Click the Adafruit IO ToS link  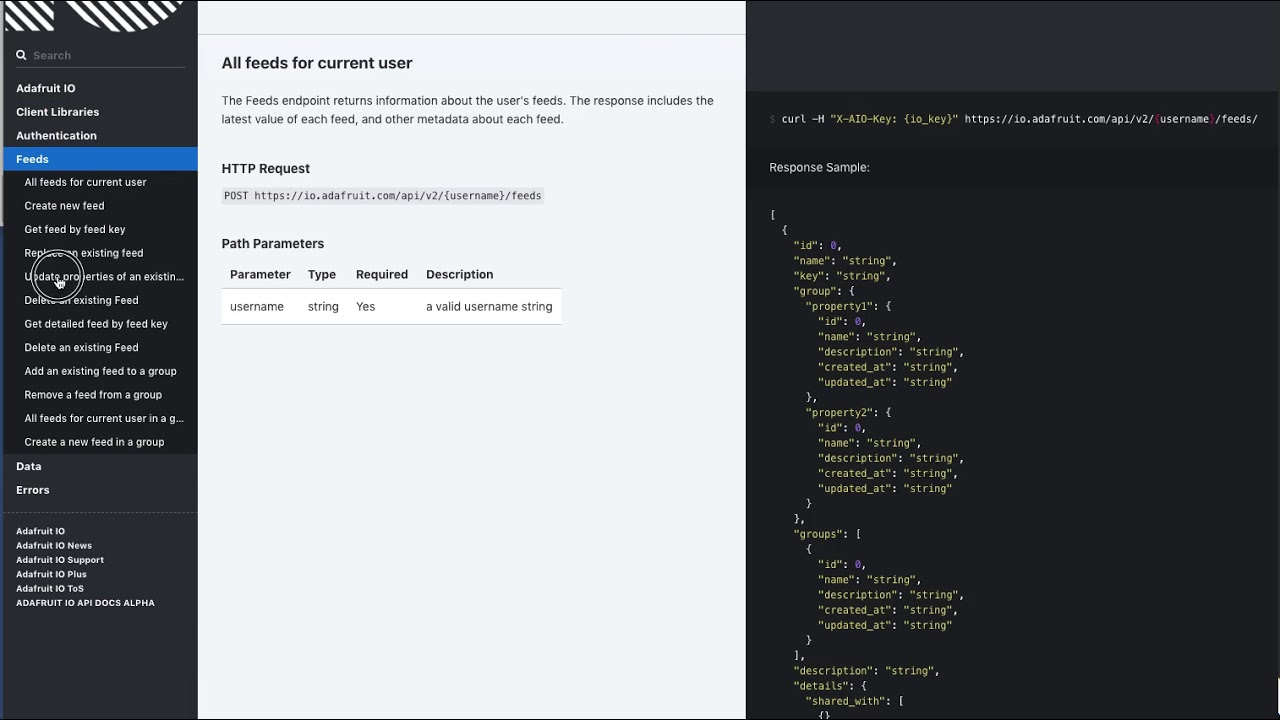tap(50, 589)
